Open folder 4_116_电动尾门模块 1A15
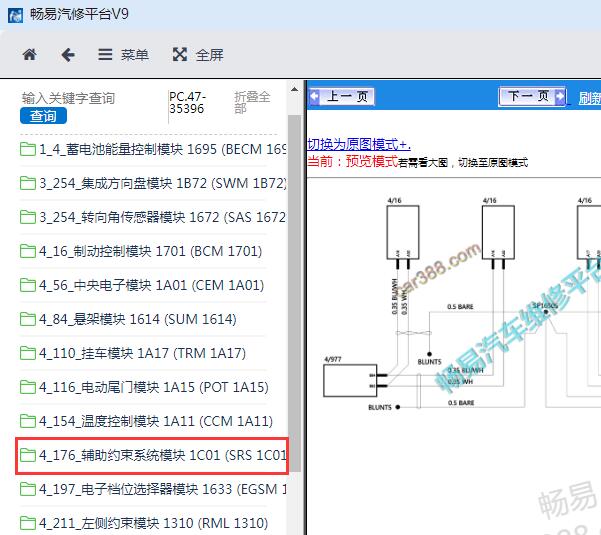The image size is (601, 535). point(144,387)
